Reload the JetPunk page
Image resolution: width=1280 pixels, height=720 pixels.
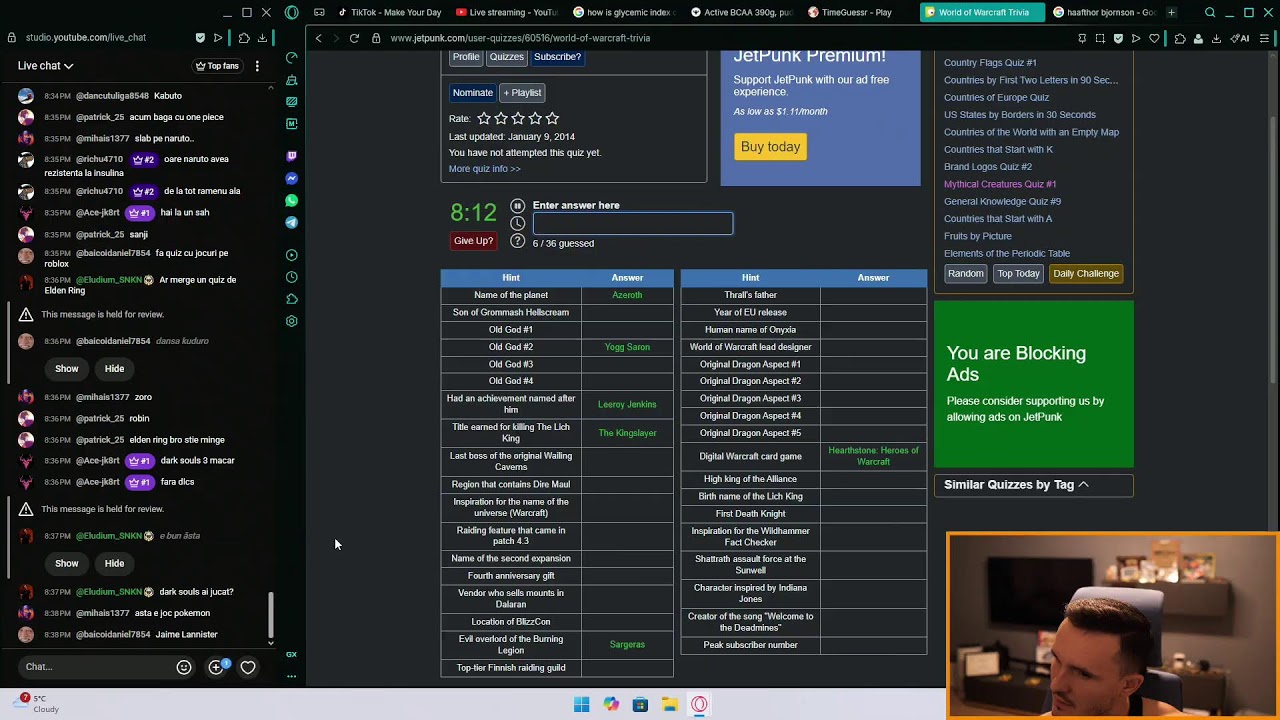pos(354,38)
